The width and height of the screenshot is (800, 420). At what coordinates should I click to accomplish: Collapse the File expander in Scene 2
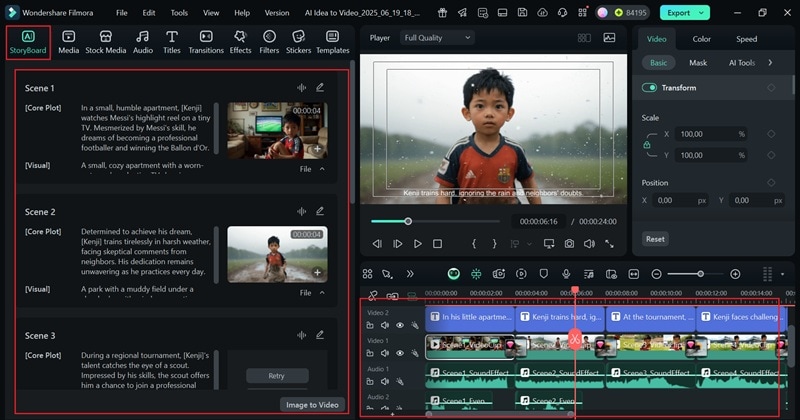(x=322, y=293)
